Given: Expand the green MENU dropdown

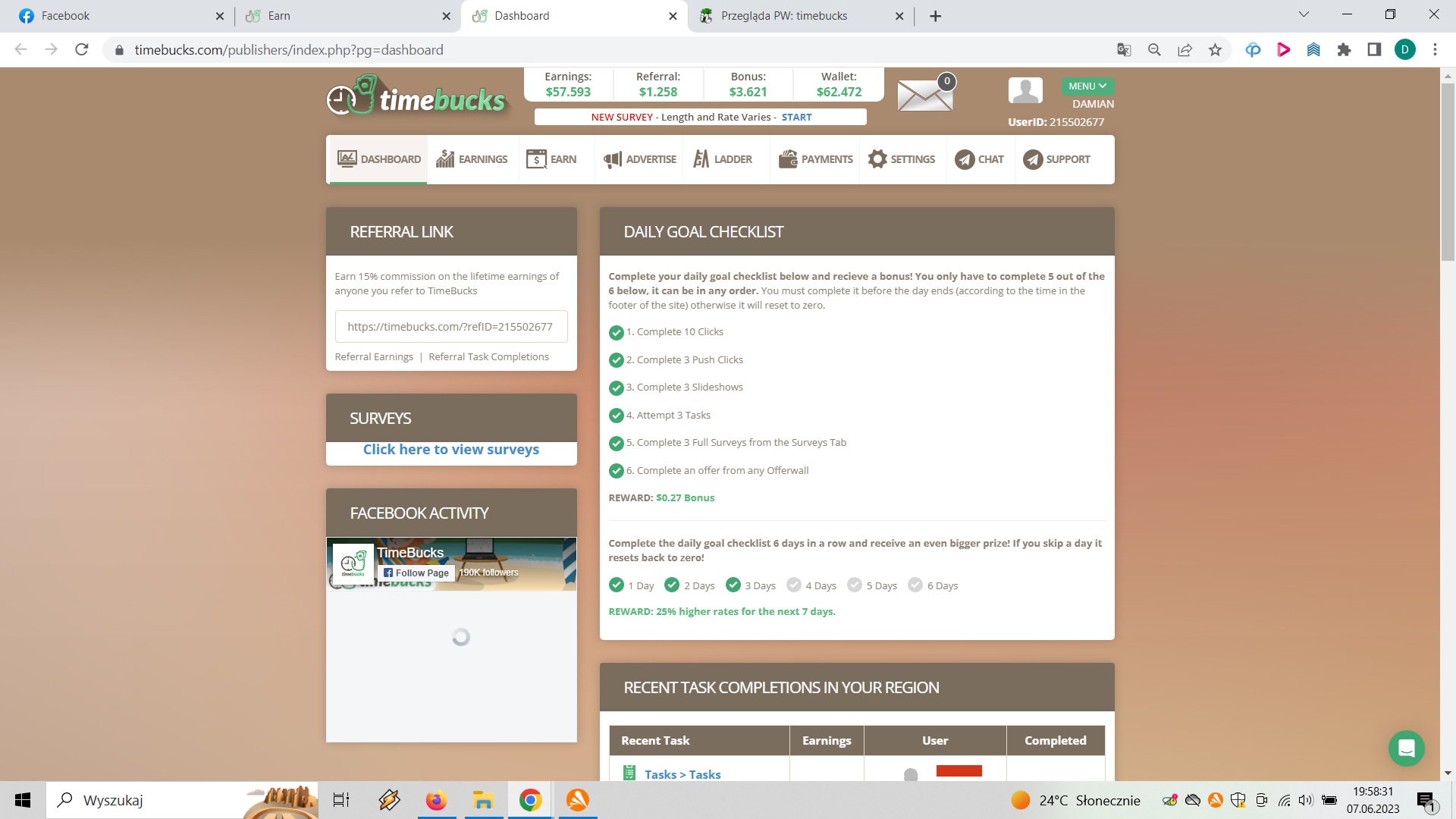Looking at the screenshot, I should pos(1087,86).
